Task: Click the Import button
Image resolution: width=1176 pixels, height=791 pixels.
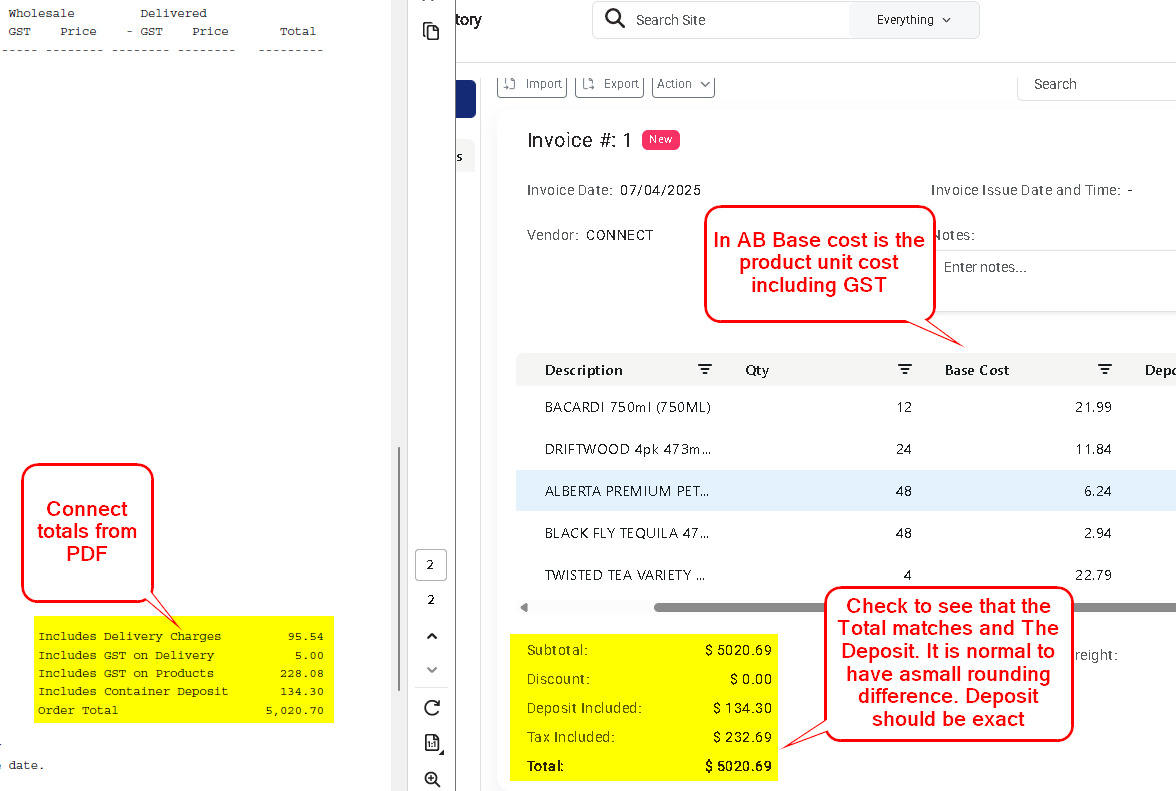Action: (x=532, y=84)
